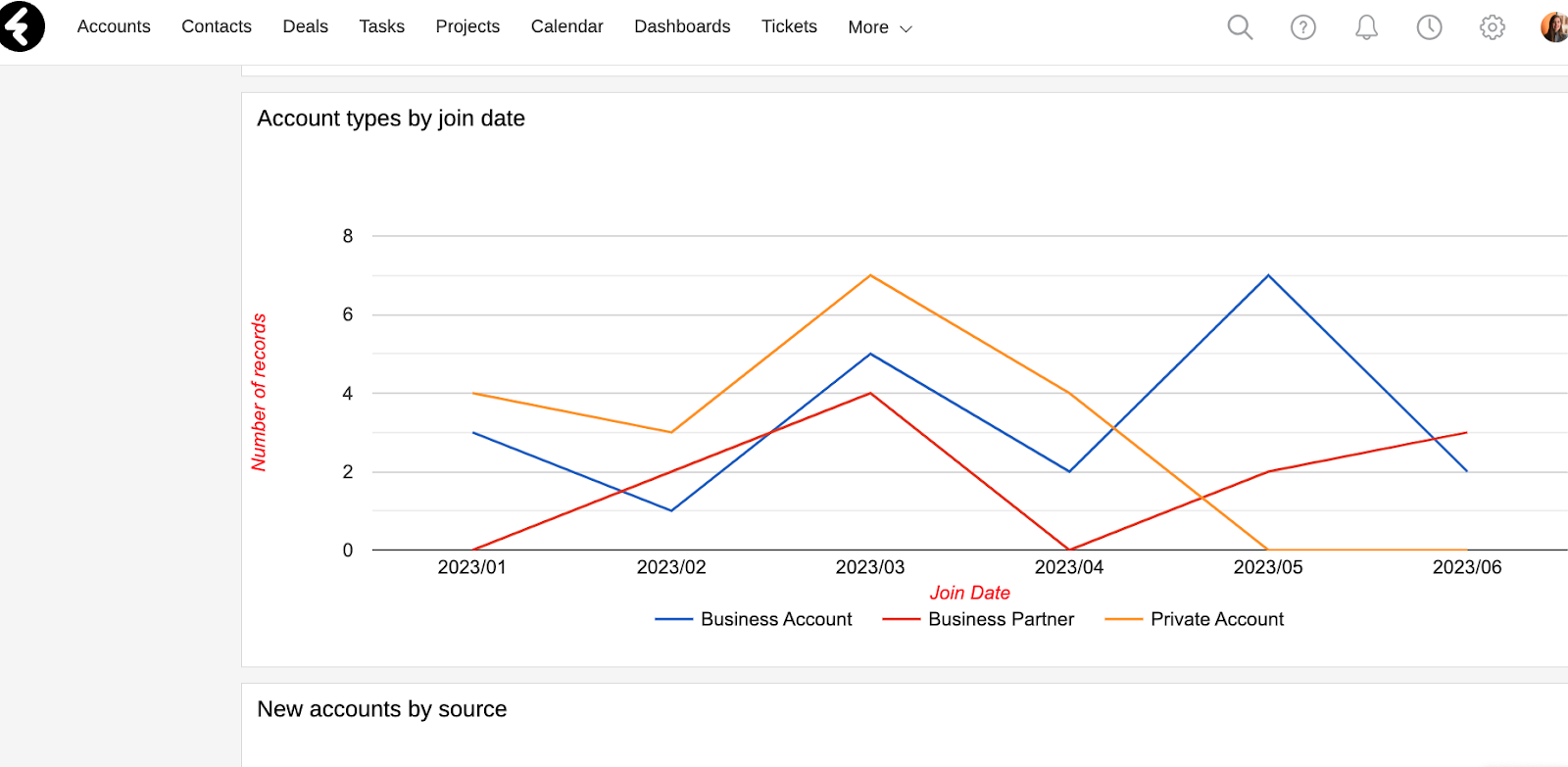The width and height of the screenshot is (1568, 767).
Task: Switch to the Projects tab
Action: (467, 26)
